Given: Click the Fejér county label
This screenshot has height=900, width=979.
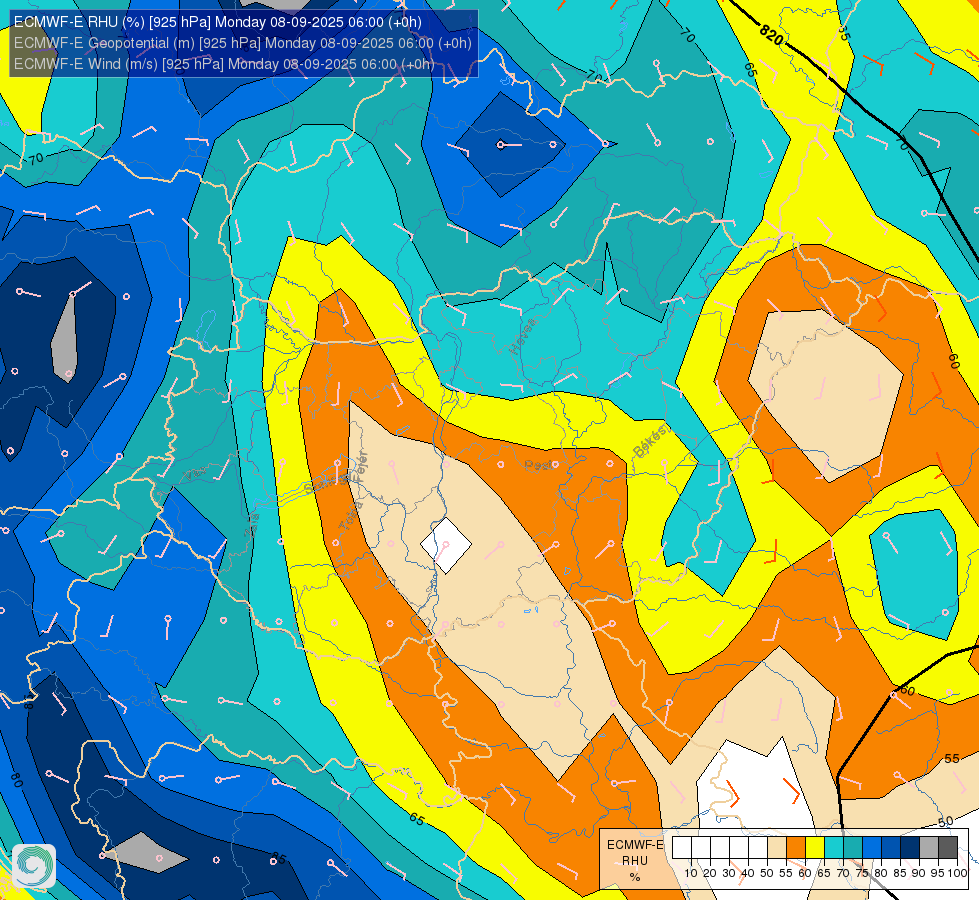Looking at the screenshot, I should pos(359,466).
